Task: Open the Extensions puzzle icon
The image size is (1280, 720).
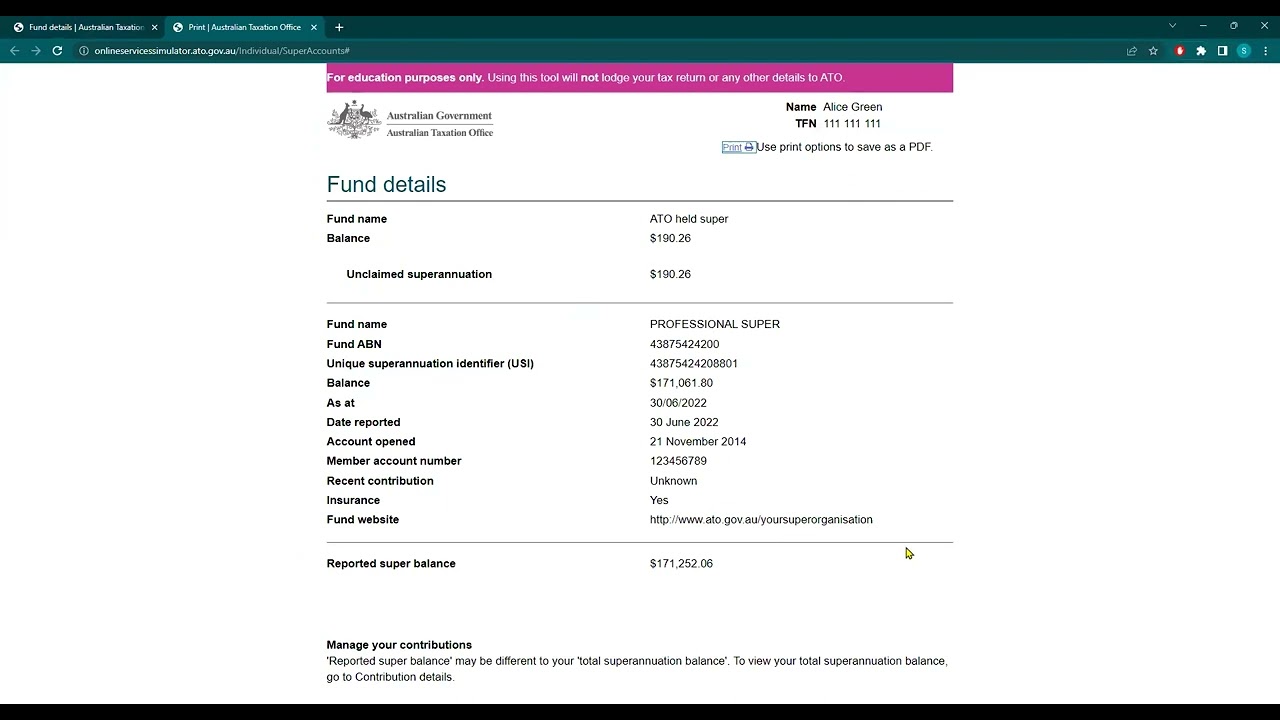Action: 1201,51
